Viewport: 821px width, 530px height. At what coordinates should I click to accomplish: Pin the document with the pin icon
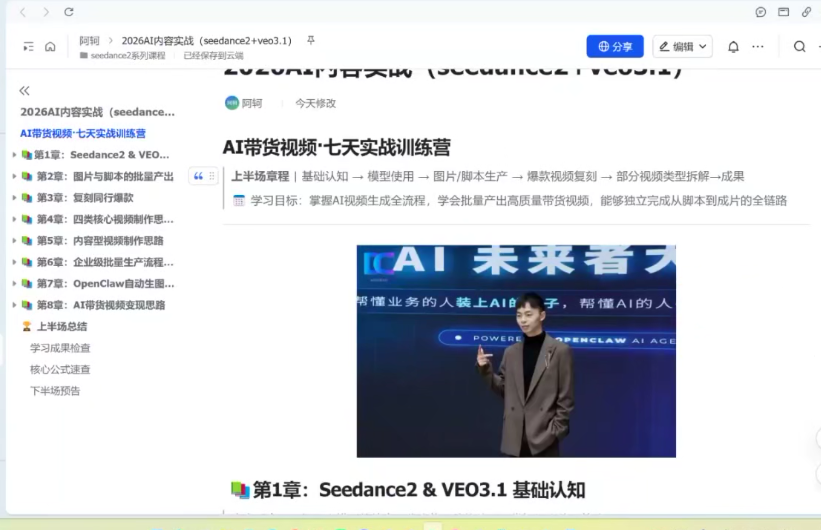click(x=311, y=40)
